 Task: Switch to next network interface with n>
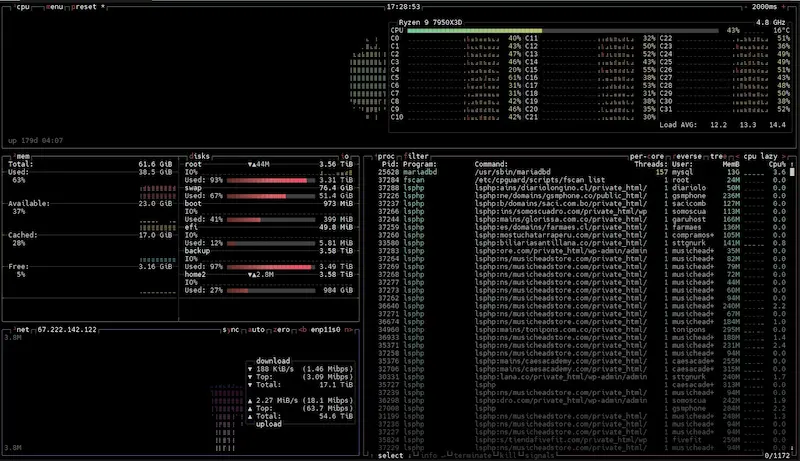point(348,329)
